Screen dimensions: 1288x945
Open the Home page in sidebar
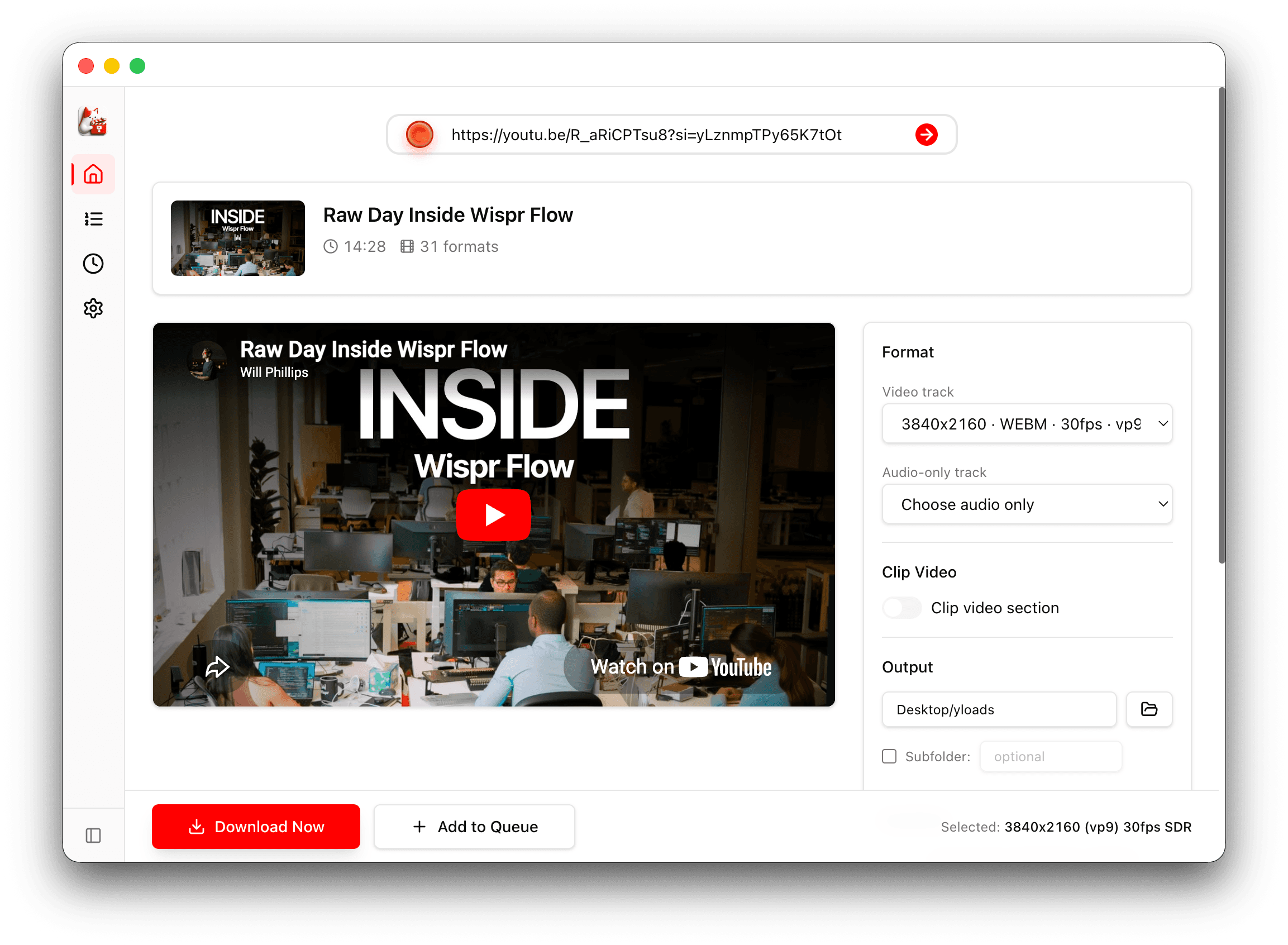(x=93, y=174)
